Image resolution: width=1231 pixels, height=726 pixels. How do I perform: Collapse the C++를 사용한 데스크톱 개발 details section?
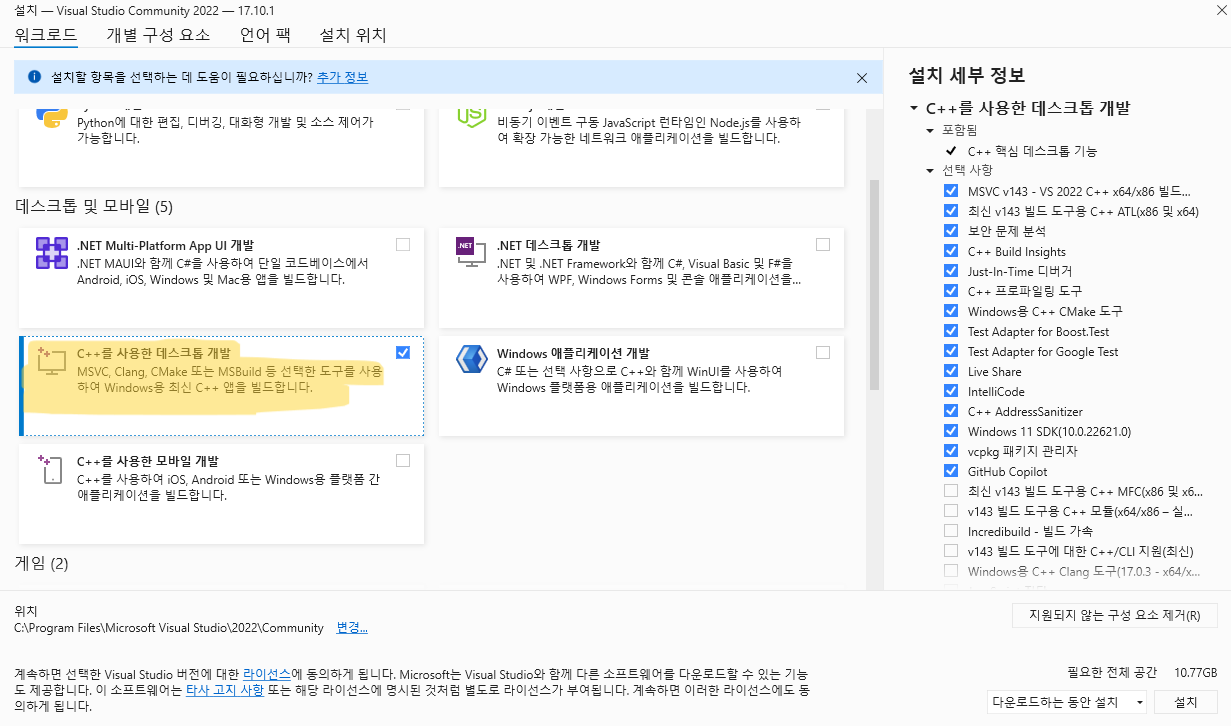point(914,109)
